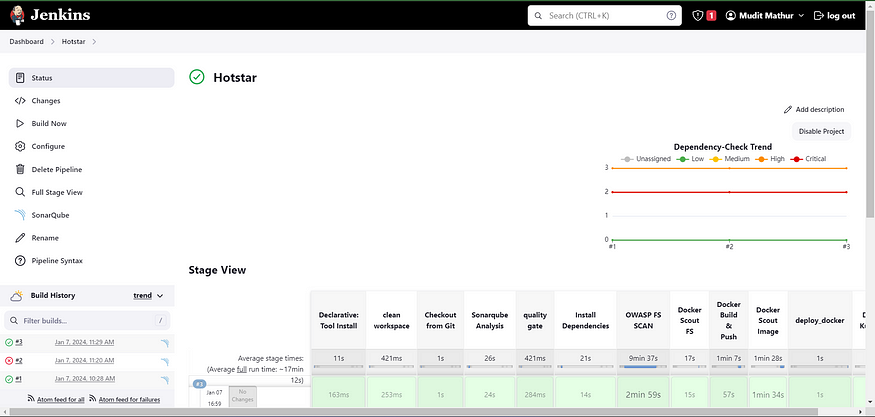Click the Pipeline Syntax help icon
This screenshot has height=417, width=875.
tap(20, 261)
